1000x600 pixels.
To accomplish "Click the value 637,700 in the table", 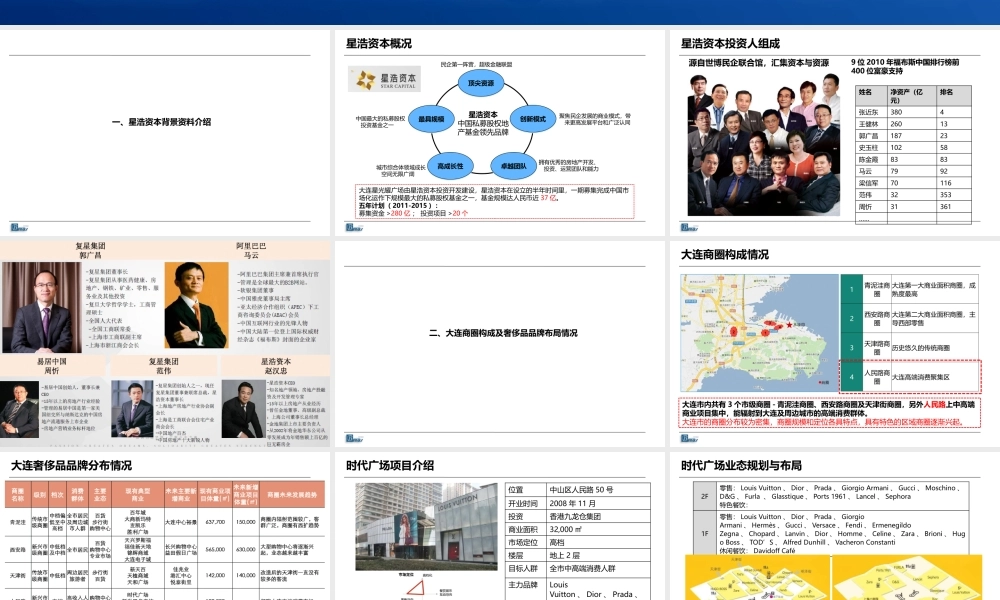I will (215, 522).
